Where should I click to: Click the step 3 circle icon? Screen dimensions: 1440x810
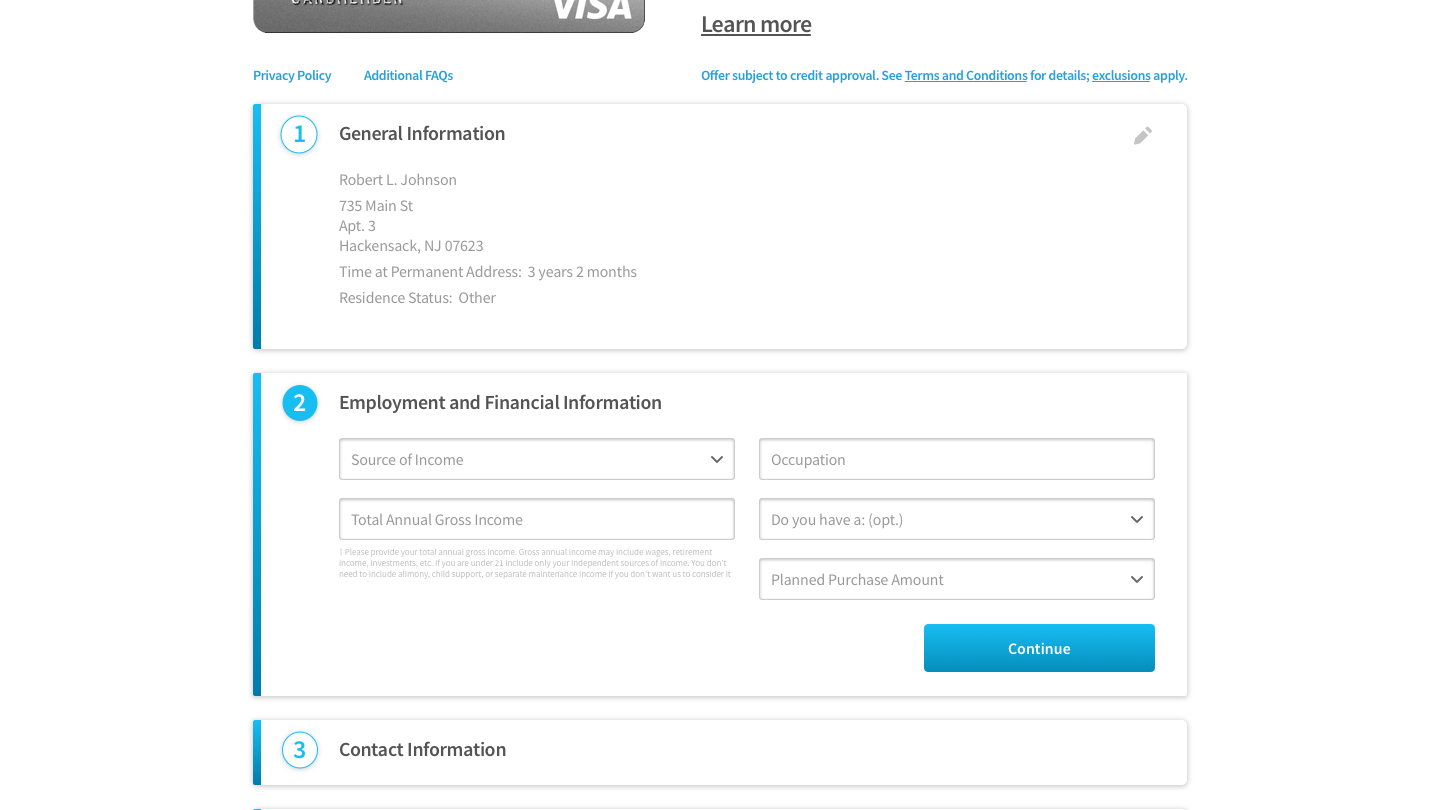click(300, 750)
